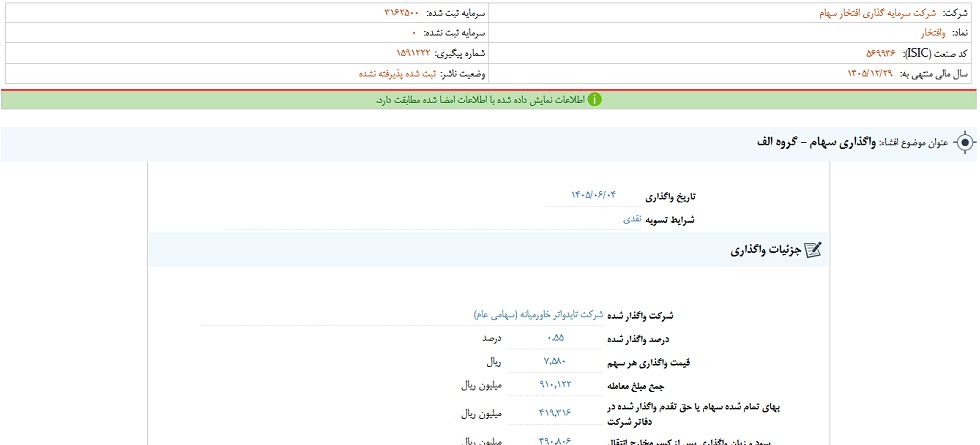
Task: Select book cost value ۴۱۹,۳۱۶
Action: [554, 414]
